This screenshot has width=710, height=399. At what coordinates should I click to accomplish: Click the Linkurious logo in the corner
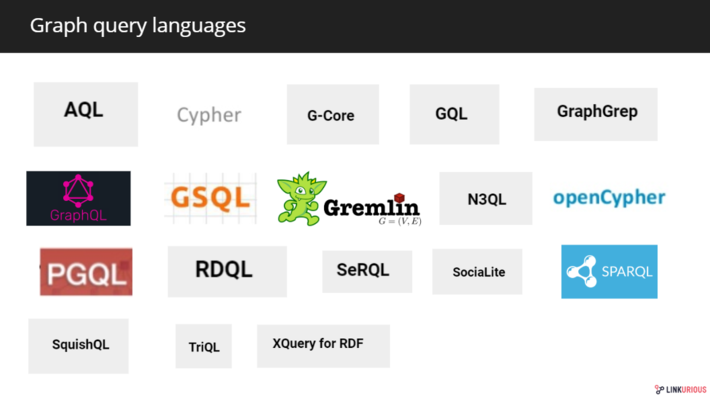point(681,389)
